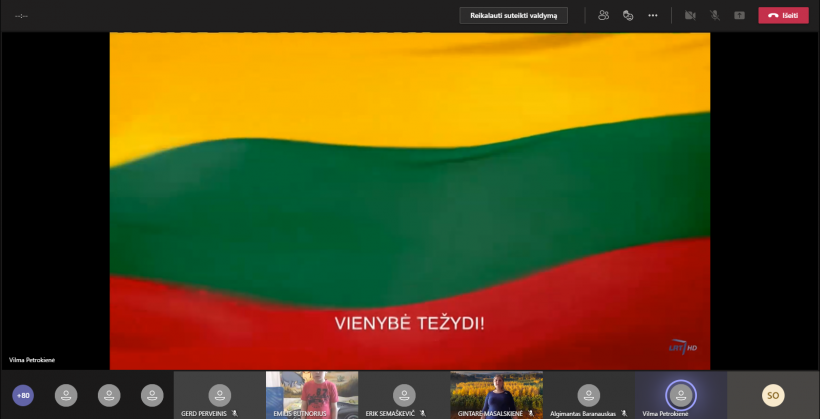
Task: Open the more actions ellipsis menu
Action: (653, 15)
